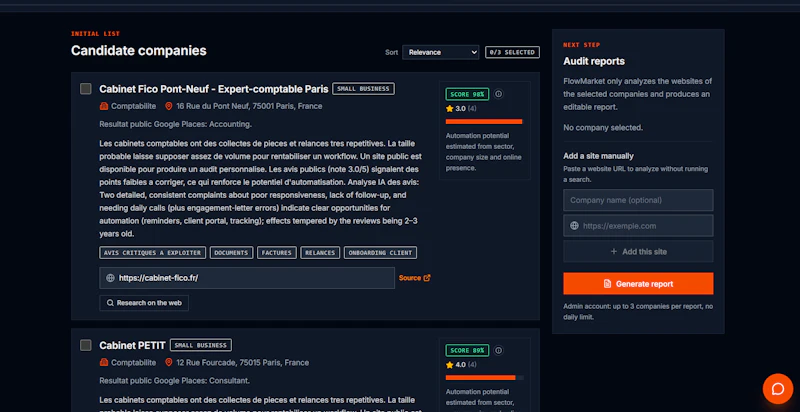Click the DOCUMENTS tag

(x=232, y=253)
